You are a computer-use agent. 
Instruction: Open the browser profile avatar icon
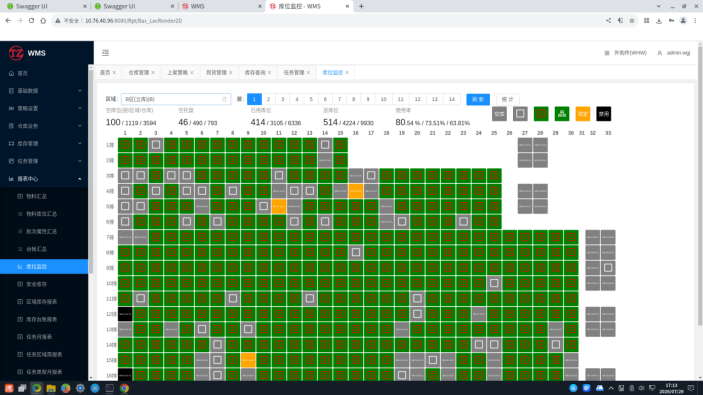(x=683, y=21)
